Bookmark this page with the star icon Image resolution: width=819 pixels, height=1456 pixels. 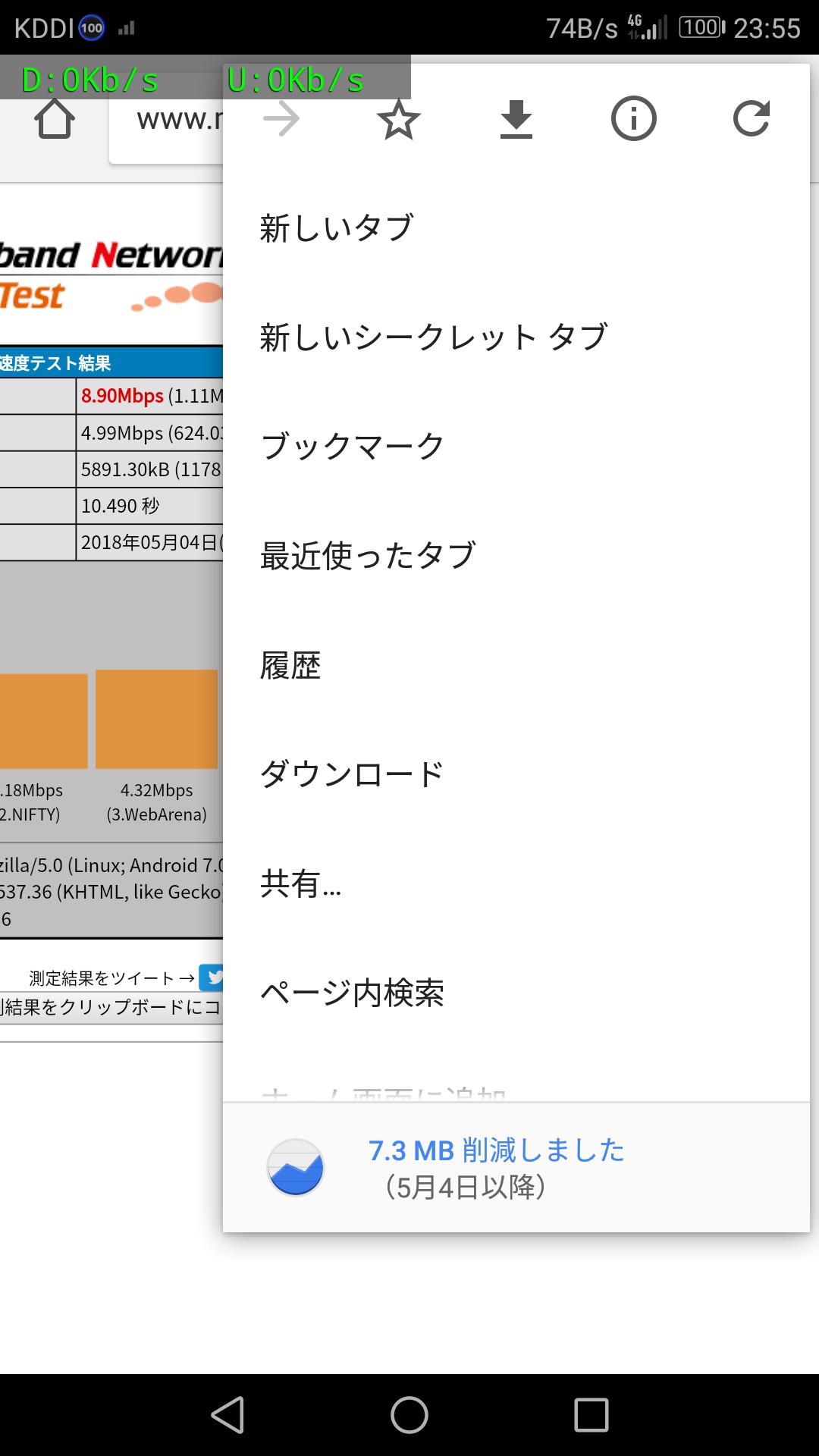[398, 119]
